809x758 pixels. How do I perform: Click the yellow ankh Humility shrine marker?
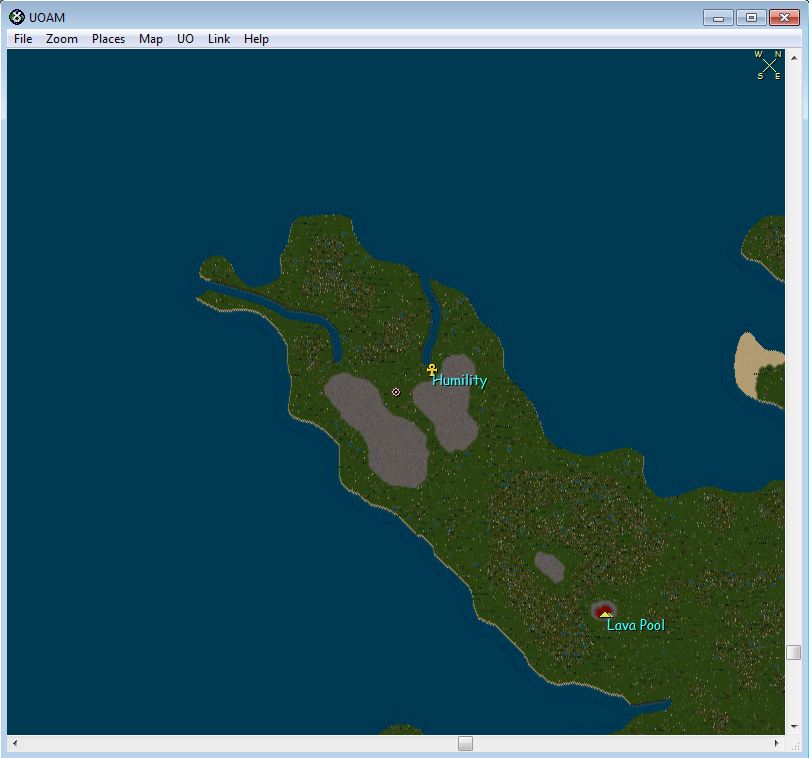click(x=432, y=370)
